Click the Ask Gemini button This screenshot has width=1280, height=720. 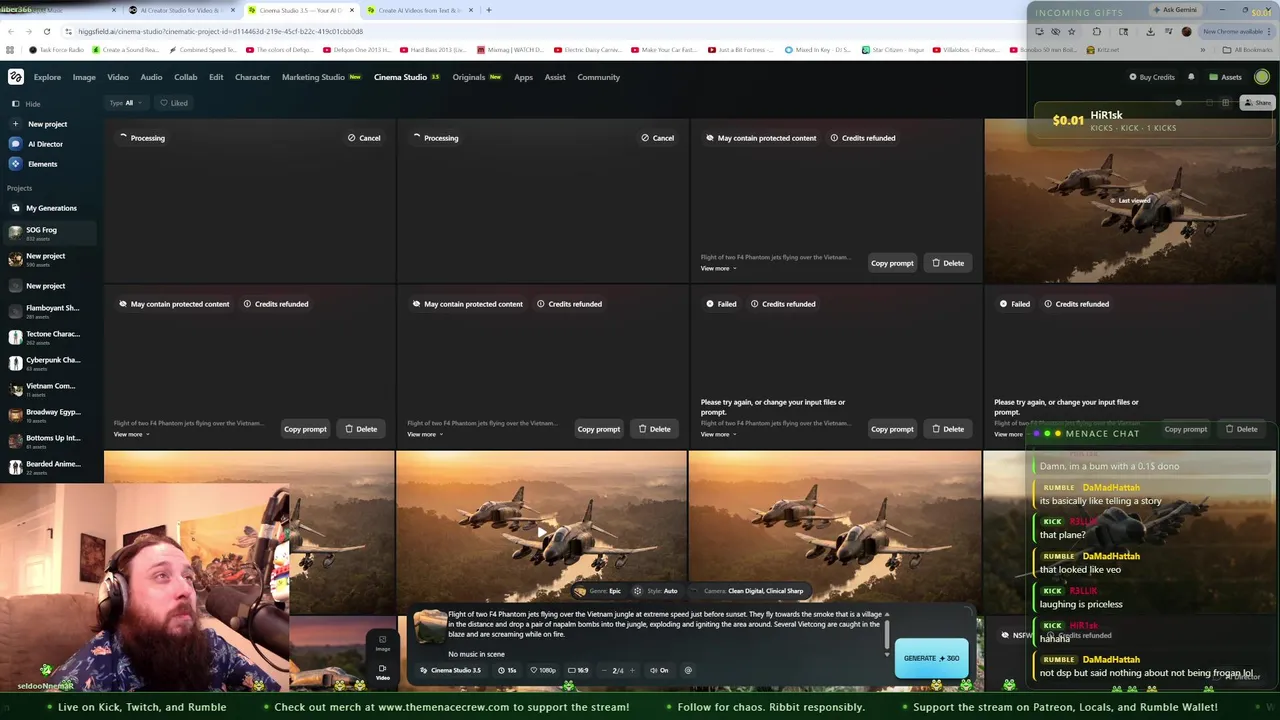[x=1175, y=10]
